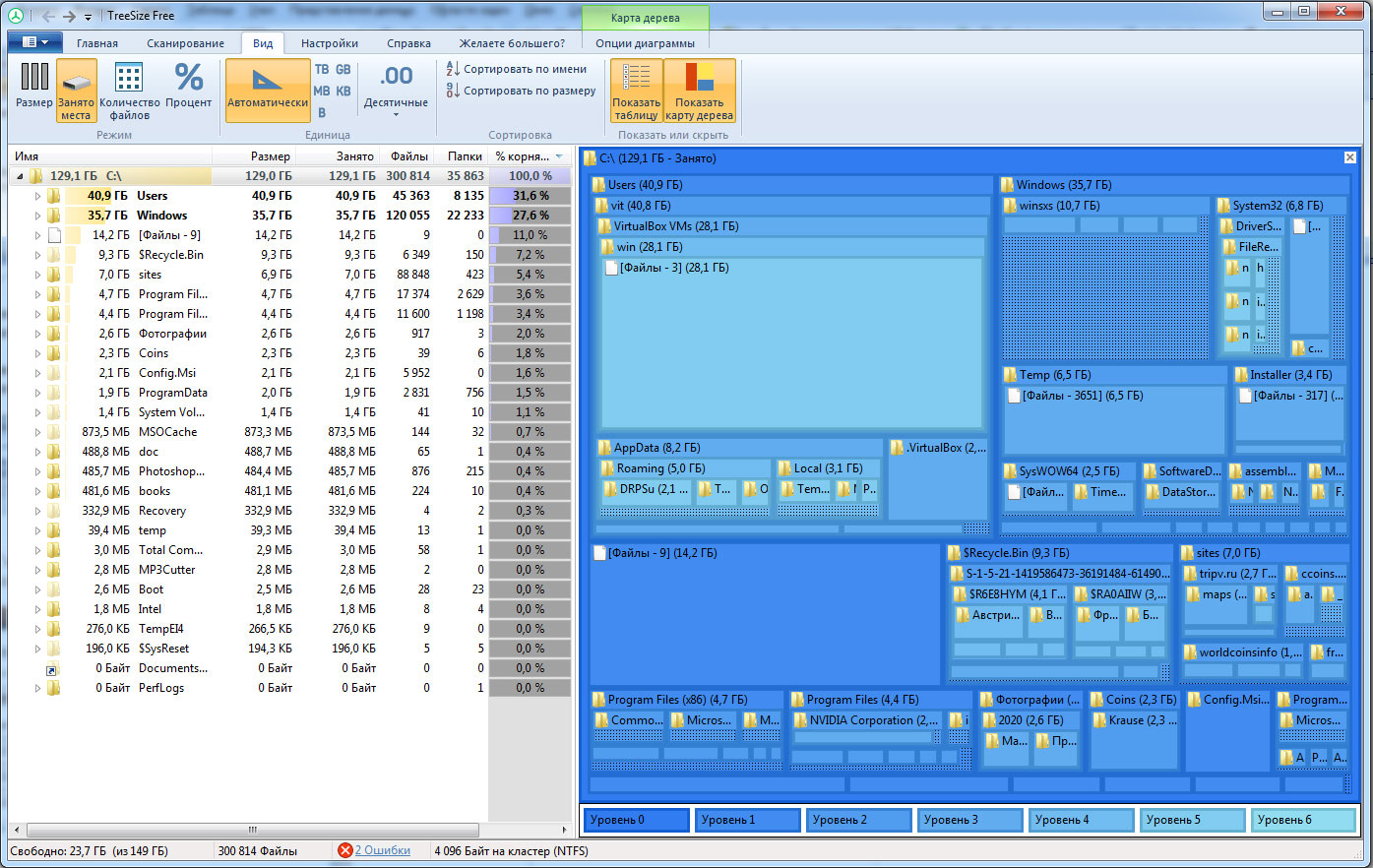Click the Program Files (x86) treemap block header
This screenshot has width=1373, height=868.
tap(686, 700)
